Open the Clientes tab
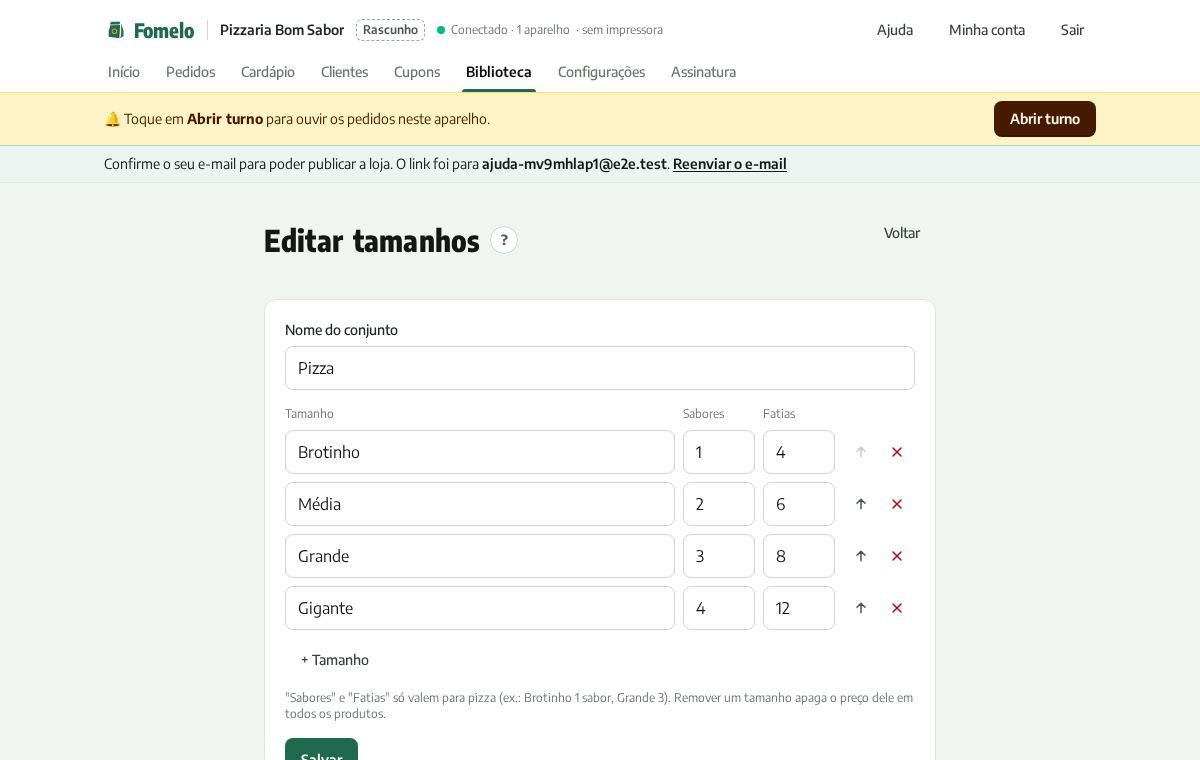The width and height of the screenshot is (1200, 760). pyautogui.click(x=344, y=72)
